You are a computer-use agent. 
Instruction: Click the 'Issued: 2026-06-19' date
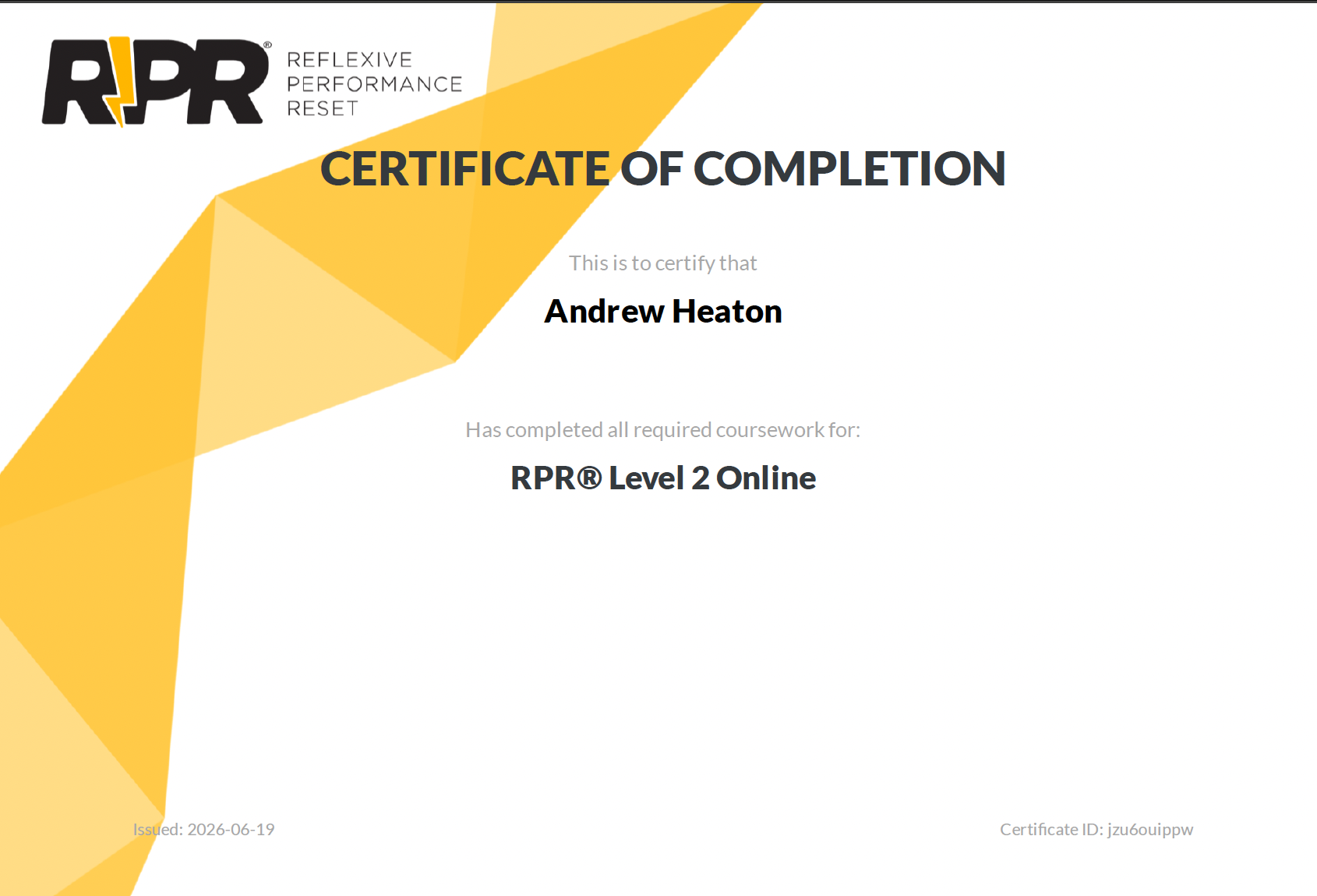click(203, 829)
